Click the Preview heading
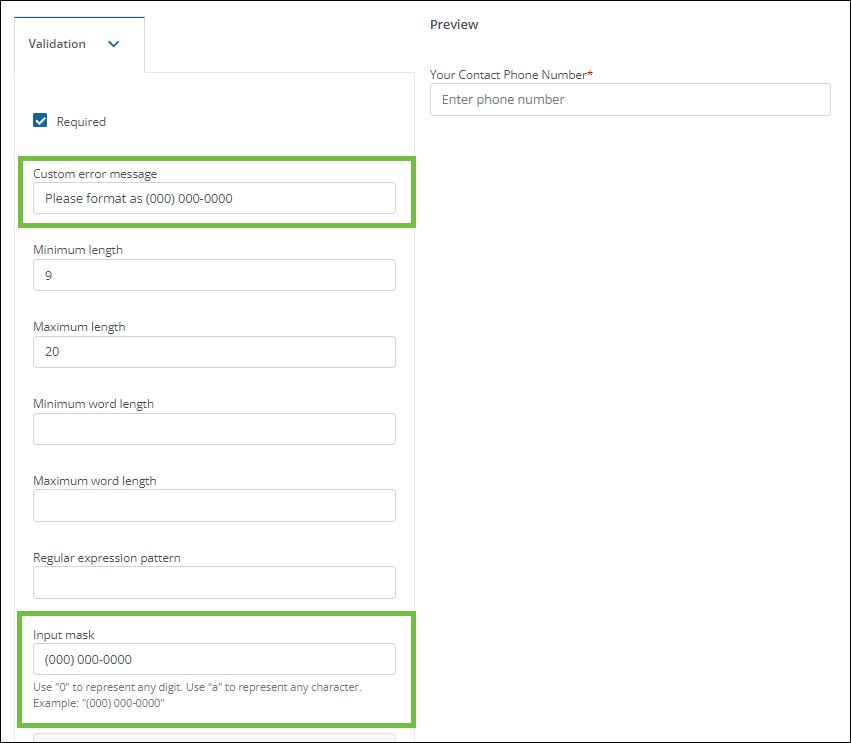 tap(454, 24)
